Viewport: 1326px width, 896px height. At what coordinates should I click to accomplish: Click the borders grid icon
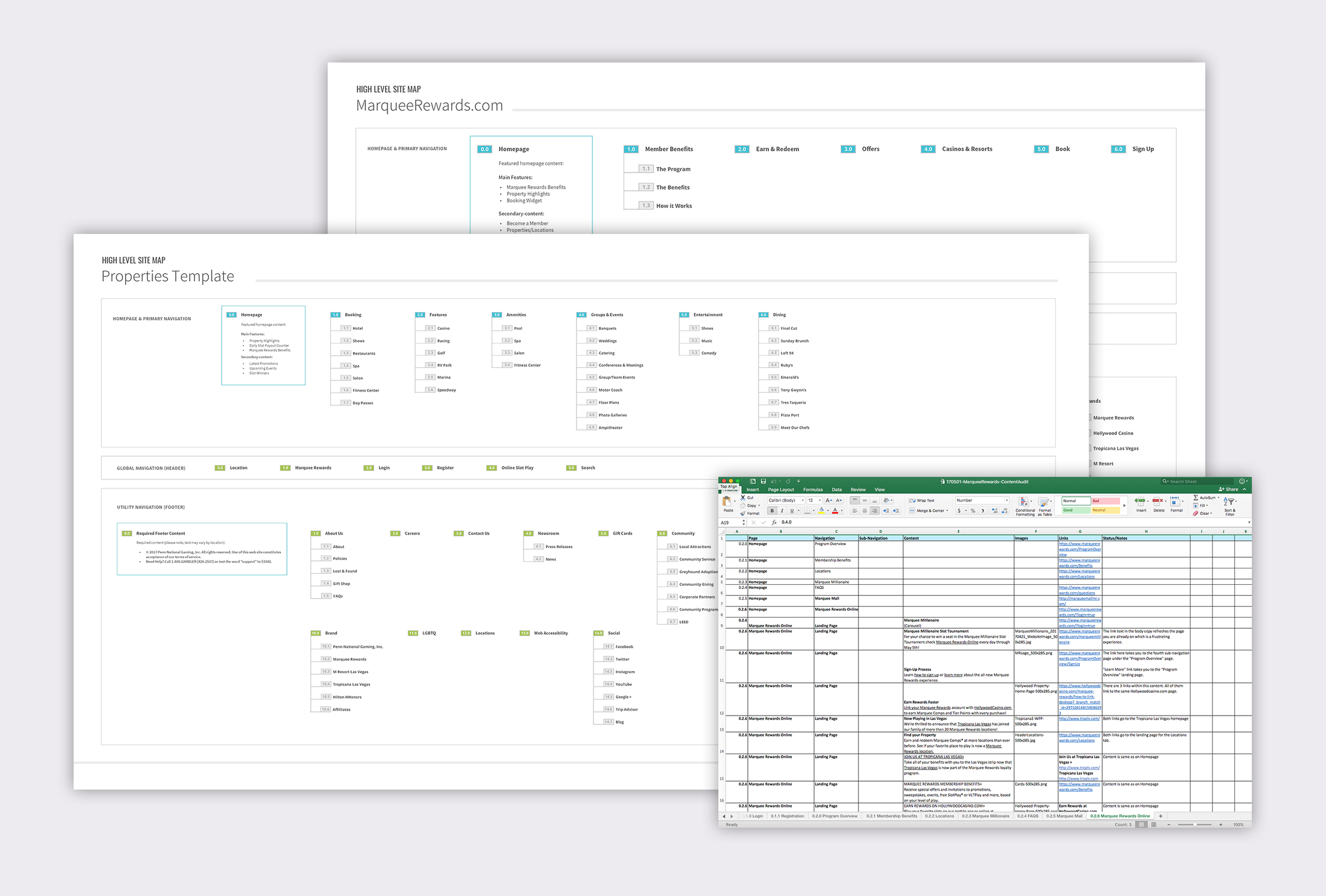pos(807,511)
